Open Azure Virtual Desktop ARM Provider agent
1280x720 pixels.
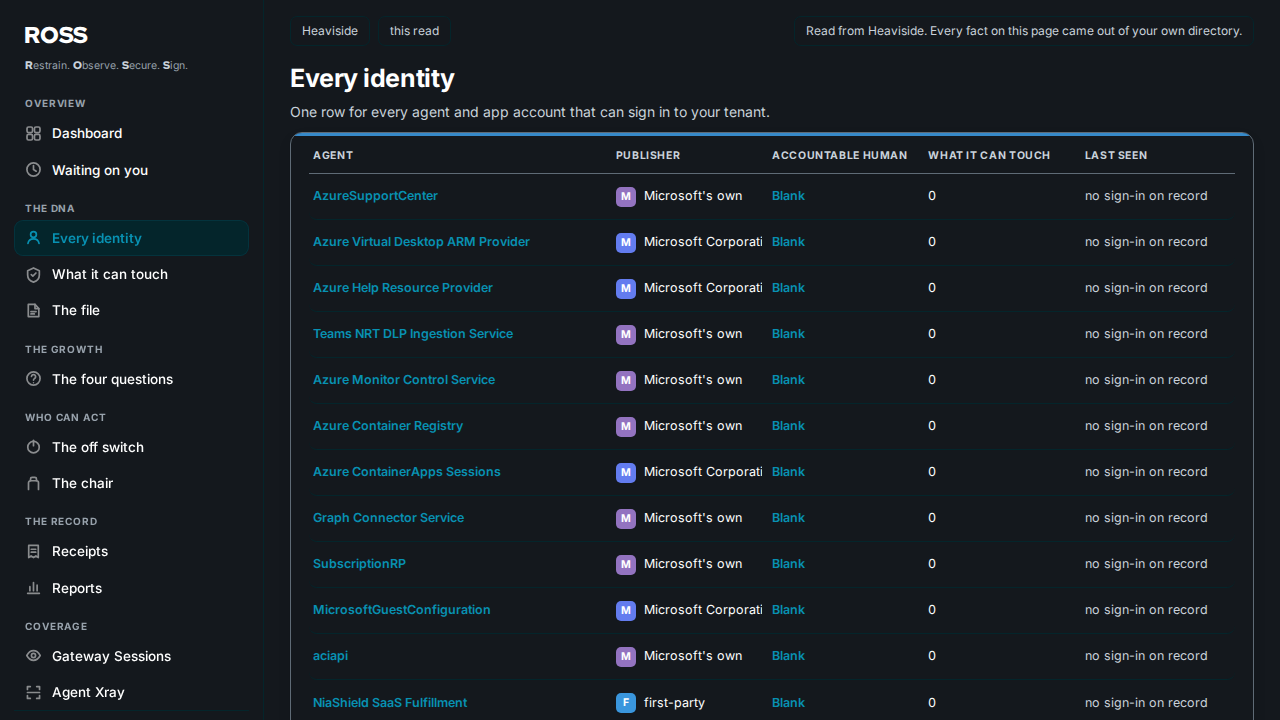pyautogui.click(x=421, y=242)
